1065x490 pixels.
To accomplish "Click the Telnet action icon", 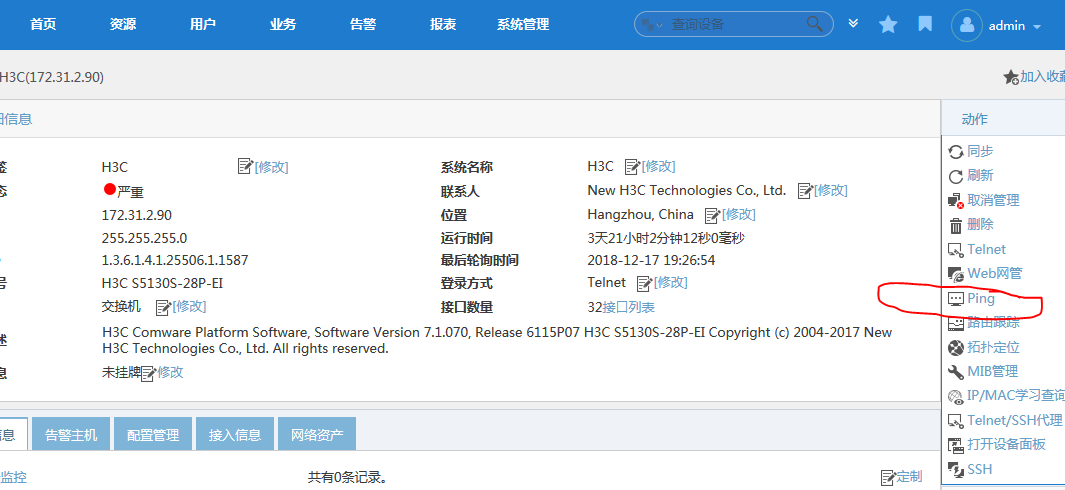I will 956,249.
